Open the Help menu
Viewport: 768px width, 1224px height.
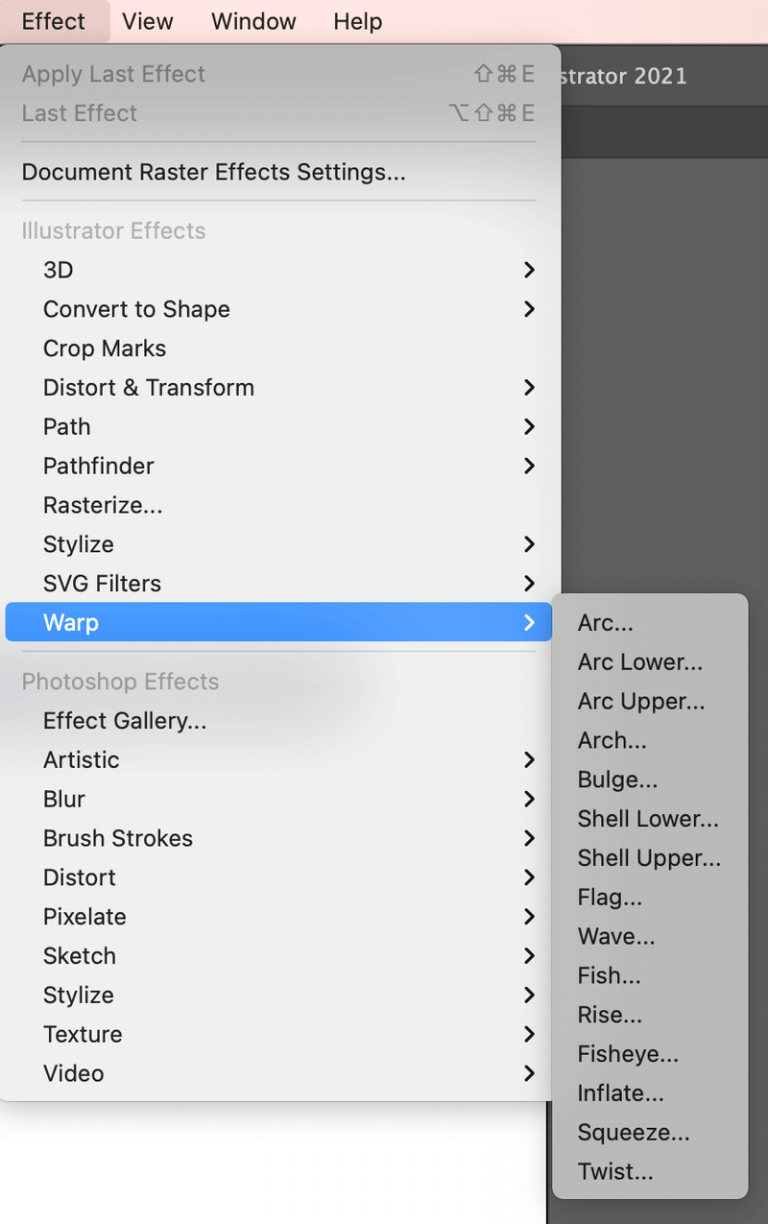(x=357, y=21)
